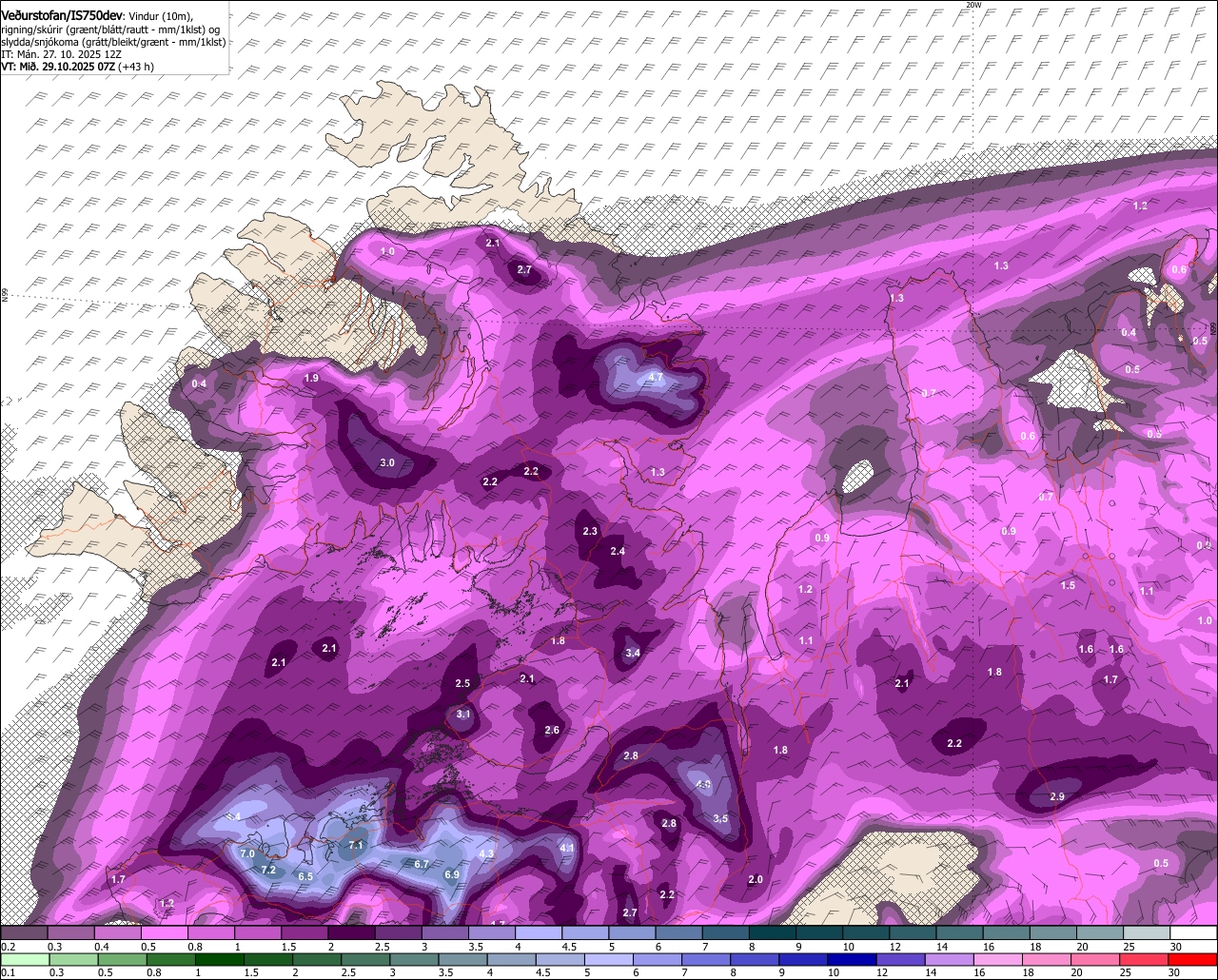Click the 1.9 precipitation value on map
This screenshot has height=980, width=1218.
(x=310, y=379)
